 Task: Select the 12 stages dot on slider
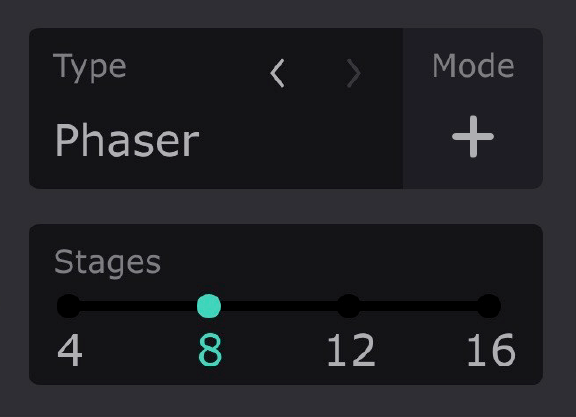coord(349,306)
